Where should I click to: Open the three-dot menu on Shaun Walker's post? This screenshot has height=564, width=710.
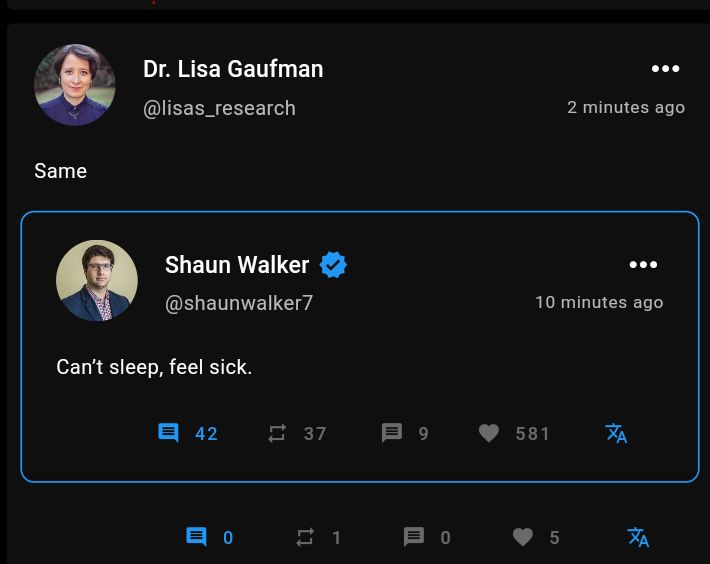tap(643, 265)
